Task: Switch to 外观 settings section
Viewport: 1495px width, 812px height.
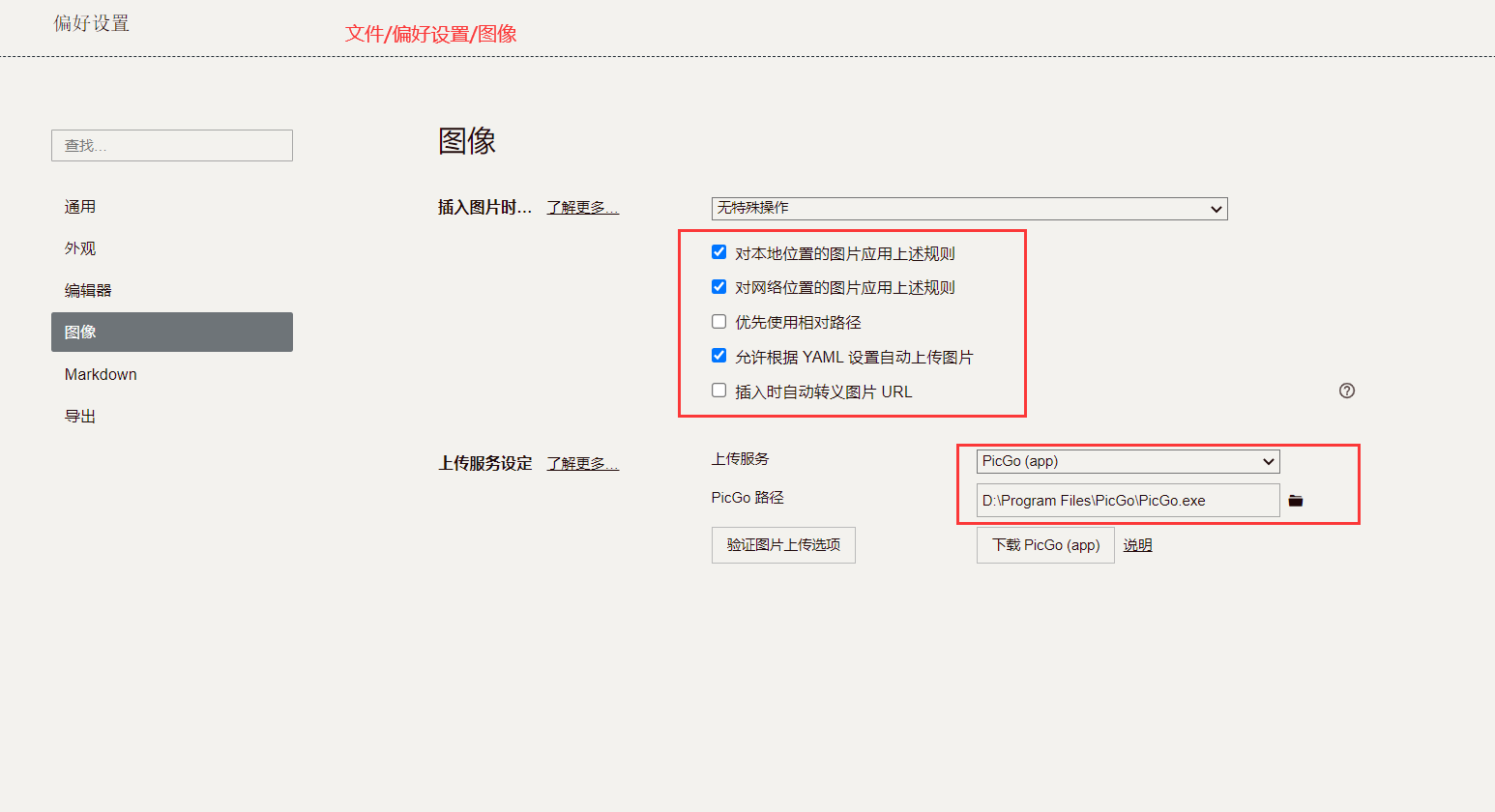Action: coord(80,248)
